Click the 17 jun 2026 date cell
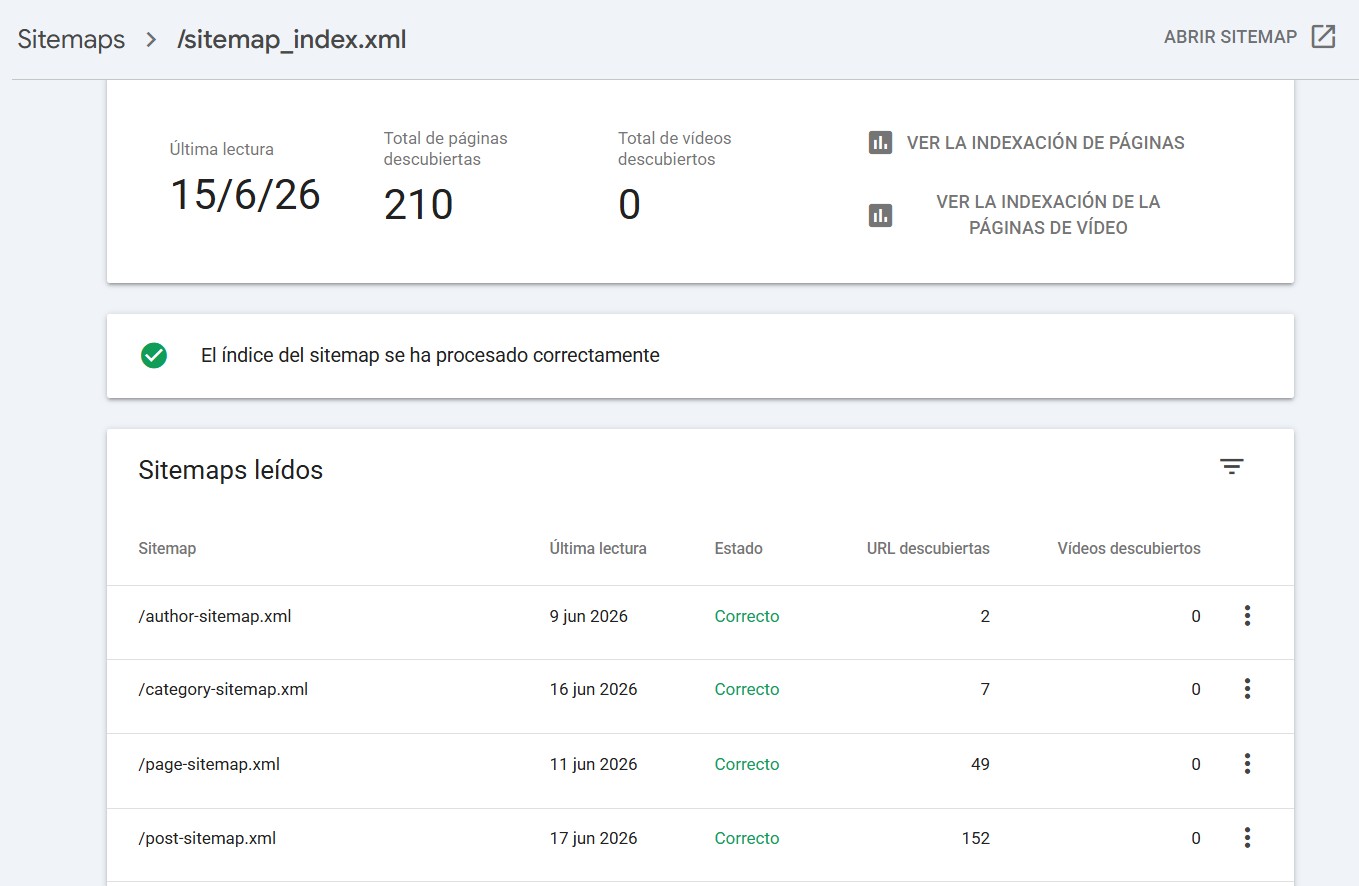This screenshot has height=886, width=1359. click(593, 838)
